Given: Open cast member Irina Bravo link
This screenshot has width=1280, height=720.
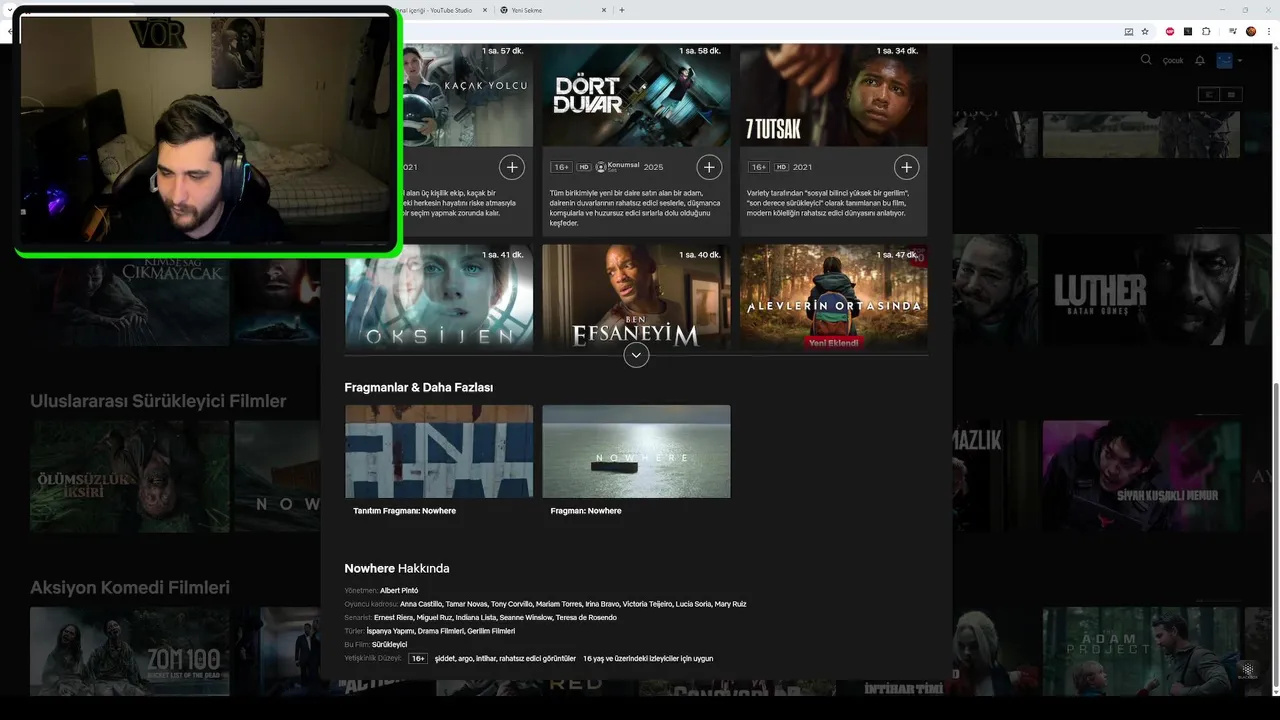Looking at the screenshot, I should (x=603, y=604).
